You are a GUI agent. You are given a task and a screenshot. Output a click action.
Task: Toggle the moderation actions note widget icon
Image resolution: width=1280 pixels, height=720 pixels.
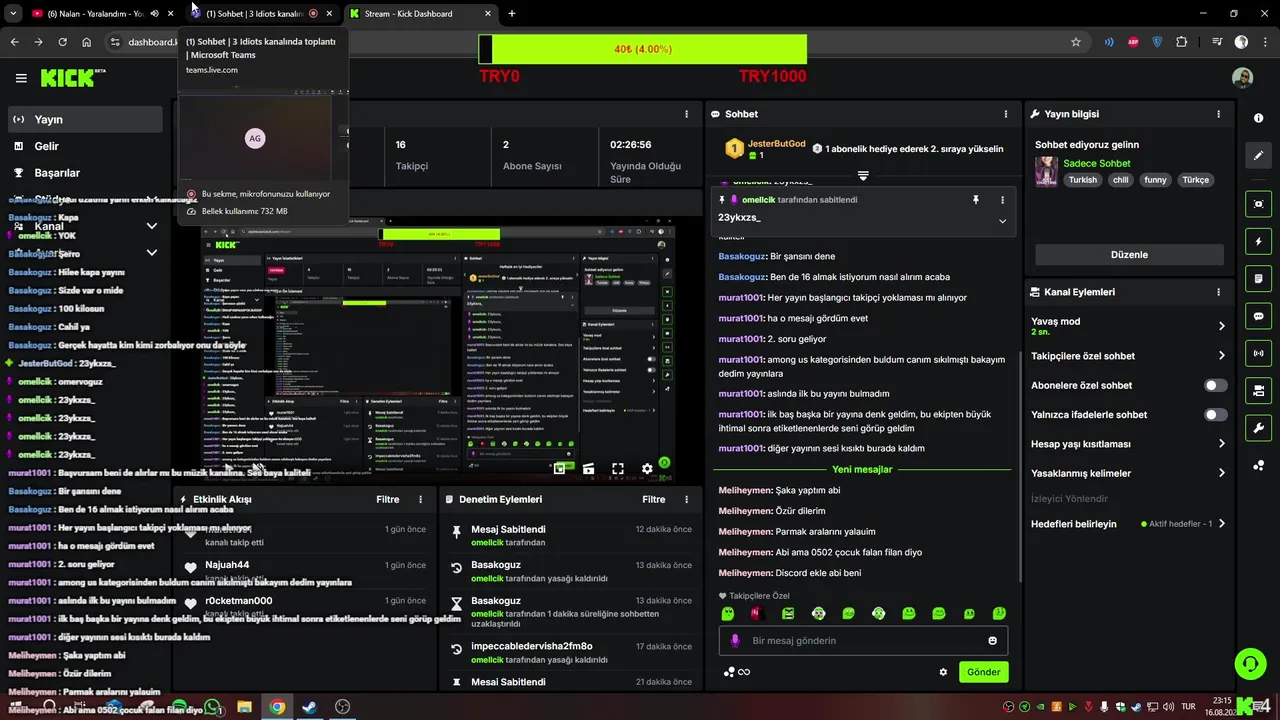click(1258, 278)
